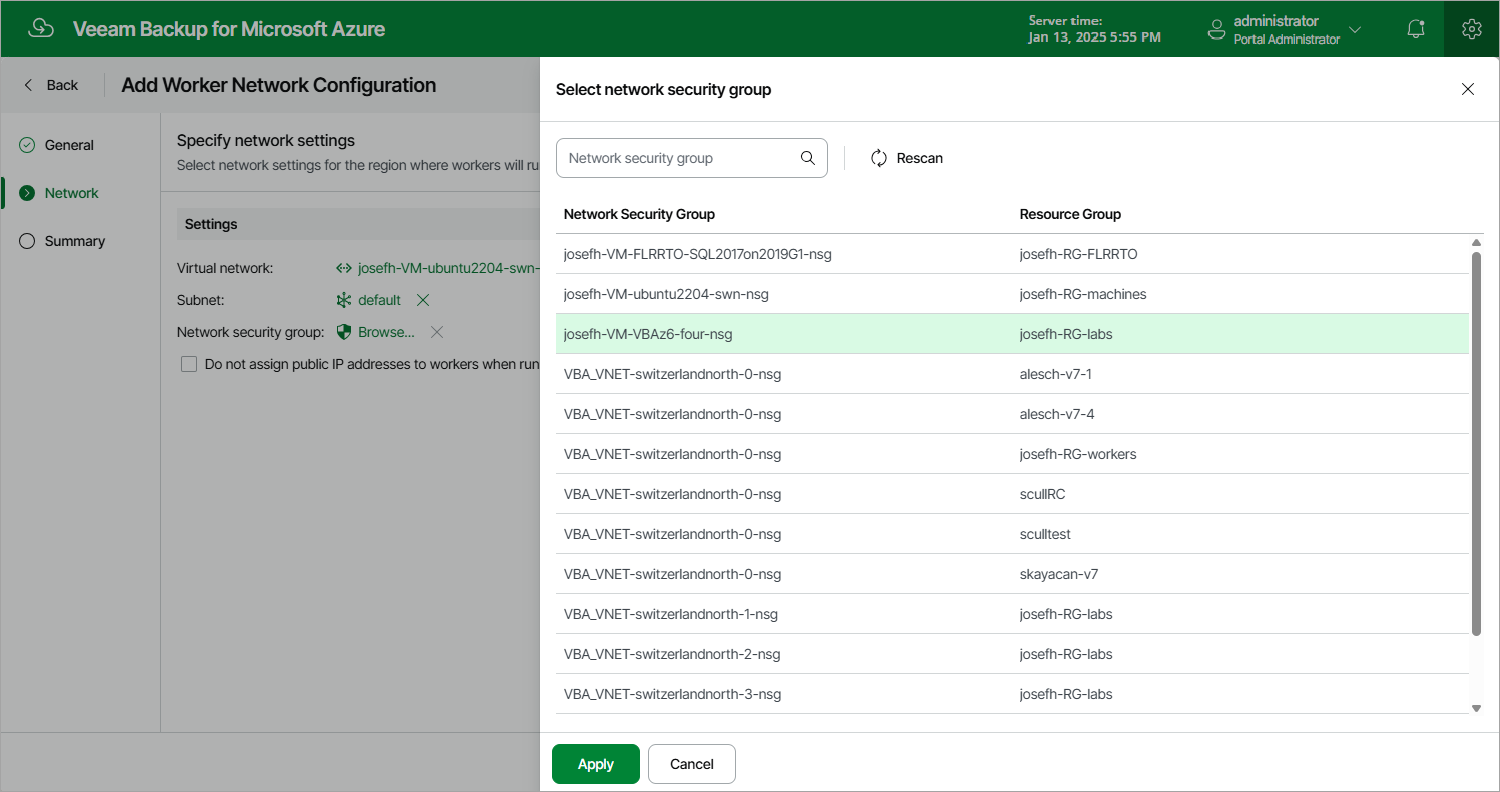1500x792 pixels.
Task: Open the Summary step
Action: [74, 241]
